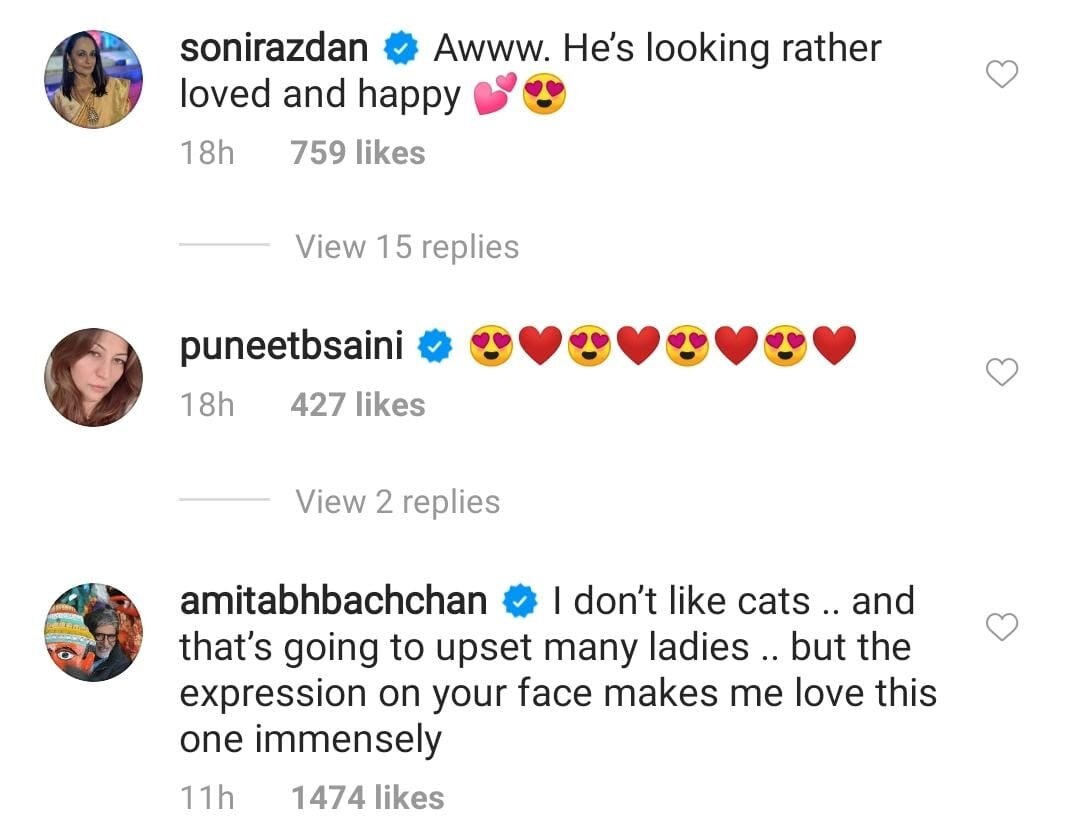Open puneetbsaini's profile picture
Screen dimensions: 1080x827
(94, 377)
